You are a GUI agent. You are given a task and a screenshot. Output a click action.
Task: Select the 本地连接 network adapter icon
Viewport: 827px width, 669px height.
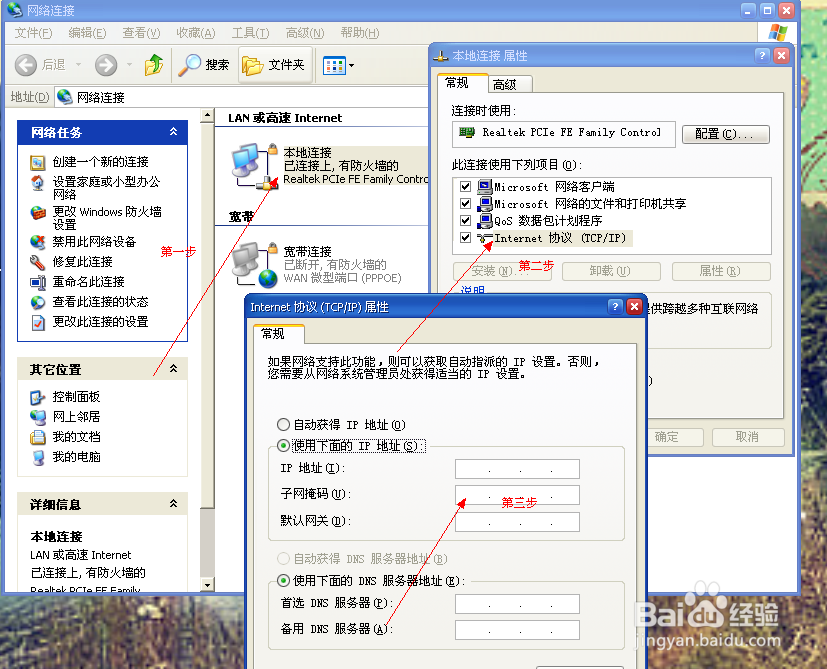[x=255, y=166]
